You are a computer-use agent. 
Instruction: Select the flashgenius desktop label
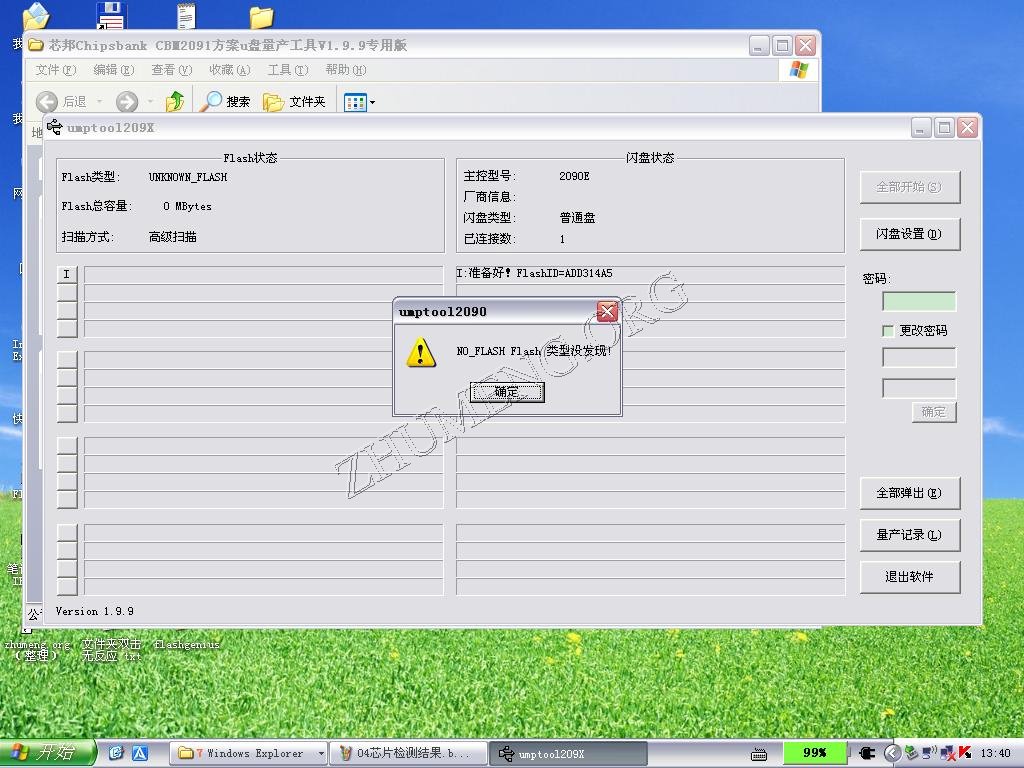(x=187, y=645)
